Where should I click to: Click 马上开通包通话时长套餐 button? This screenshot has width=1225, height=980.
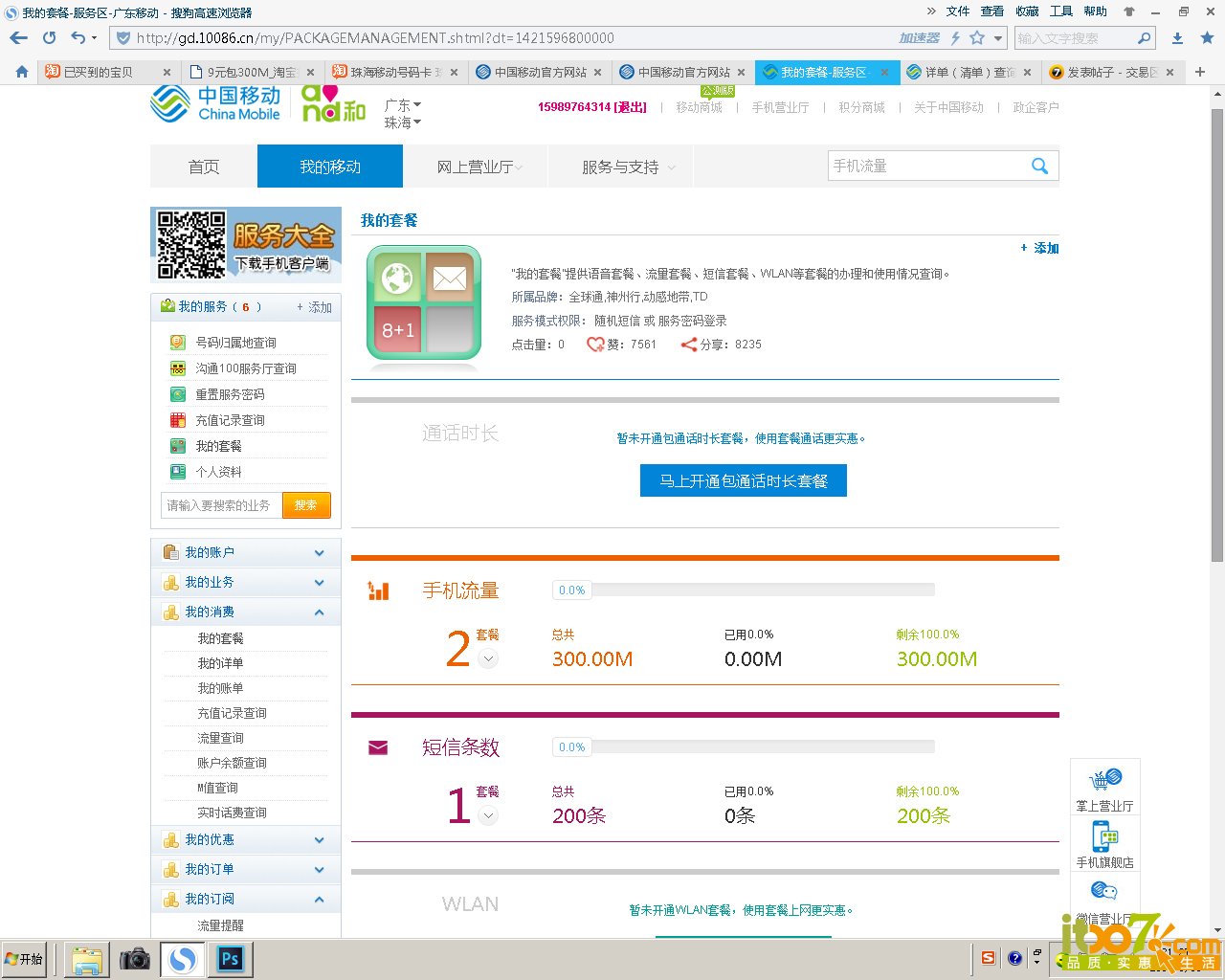pos(744,480)
